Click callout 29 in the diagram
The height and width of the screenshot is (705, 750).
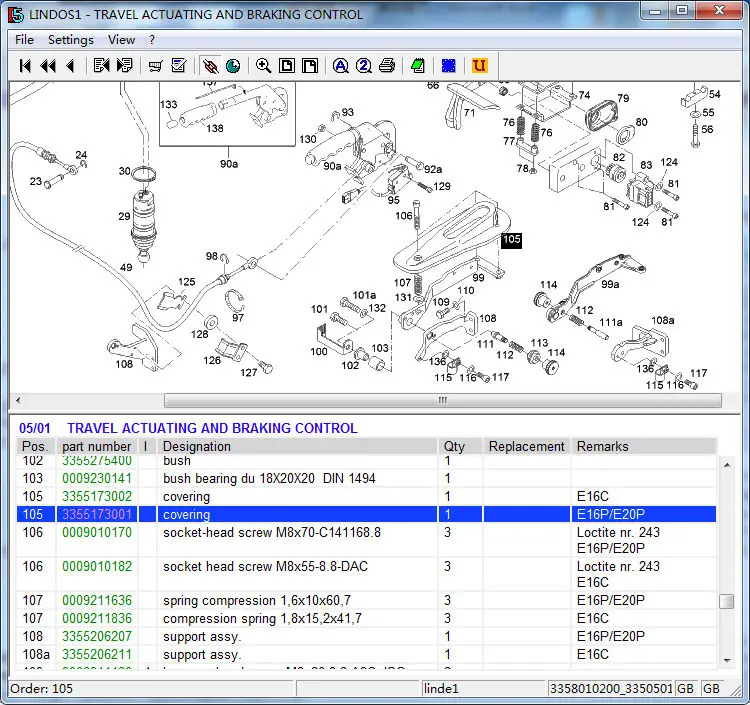tap(124, 216)
